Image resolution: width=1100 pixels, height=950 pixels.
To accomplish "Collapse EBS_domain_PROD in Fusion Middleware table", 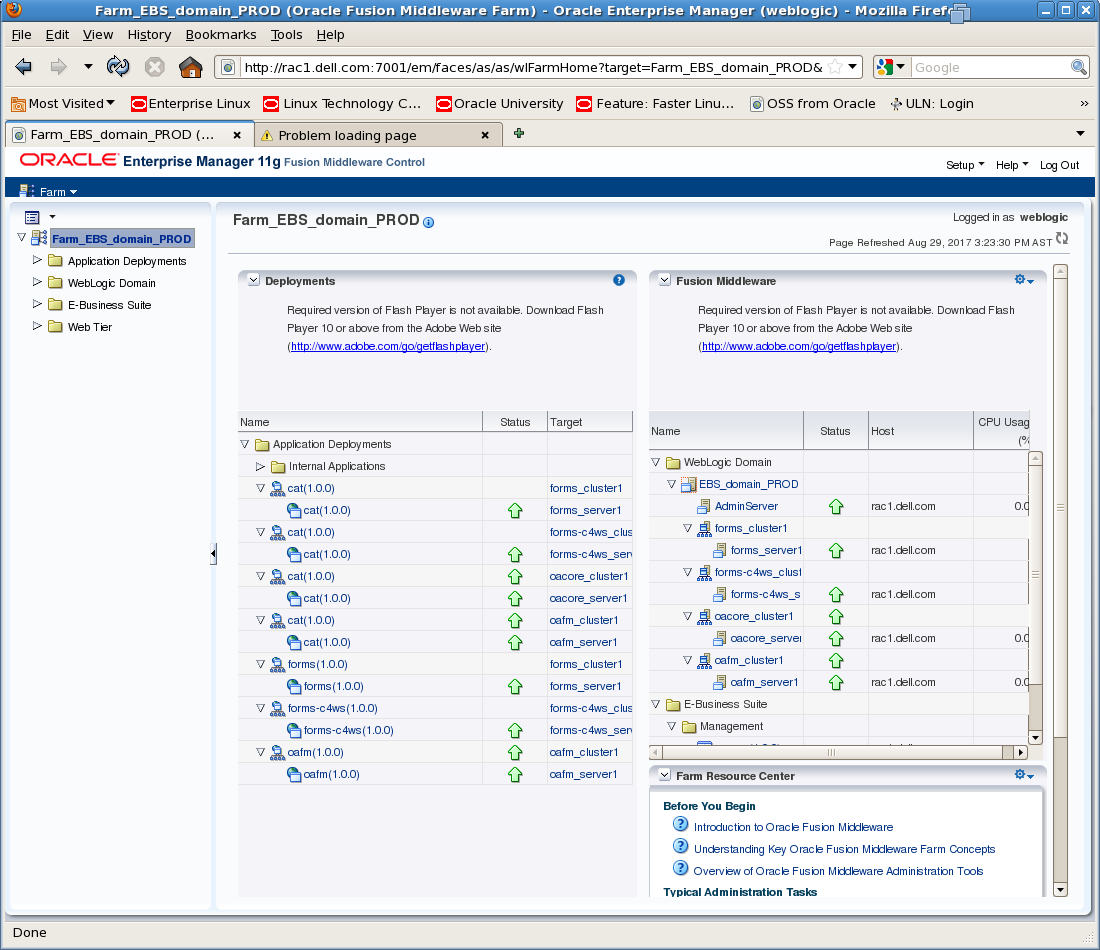I will pyautogui.click(x=671, y=484).
